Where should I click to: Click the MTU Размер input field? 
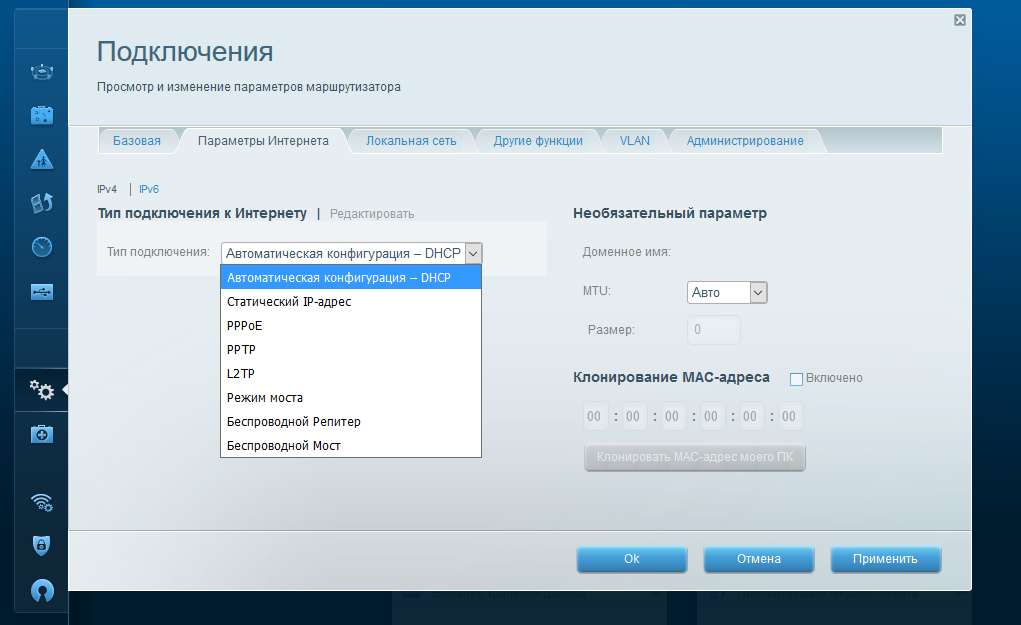[x=714, y=329]
